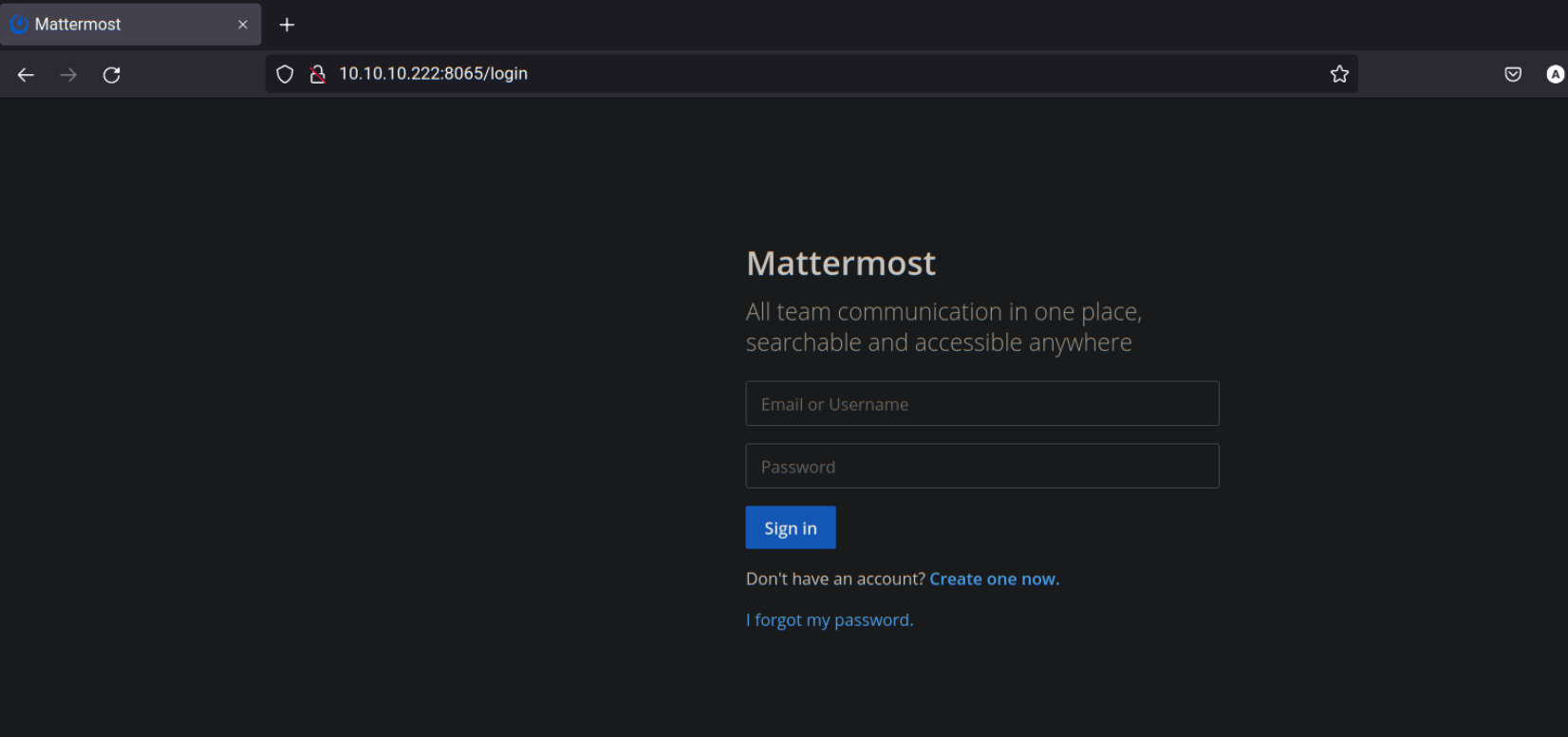Open a new browser tab
This screenshot has height=737, width=1568.
287,25
